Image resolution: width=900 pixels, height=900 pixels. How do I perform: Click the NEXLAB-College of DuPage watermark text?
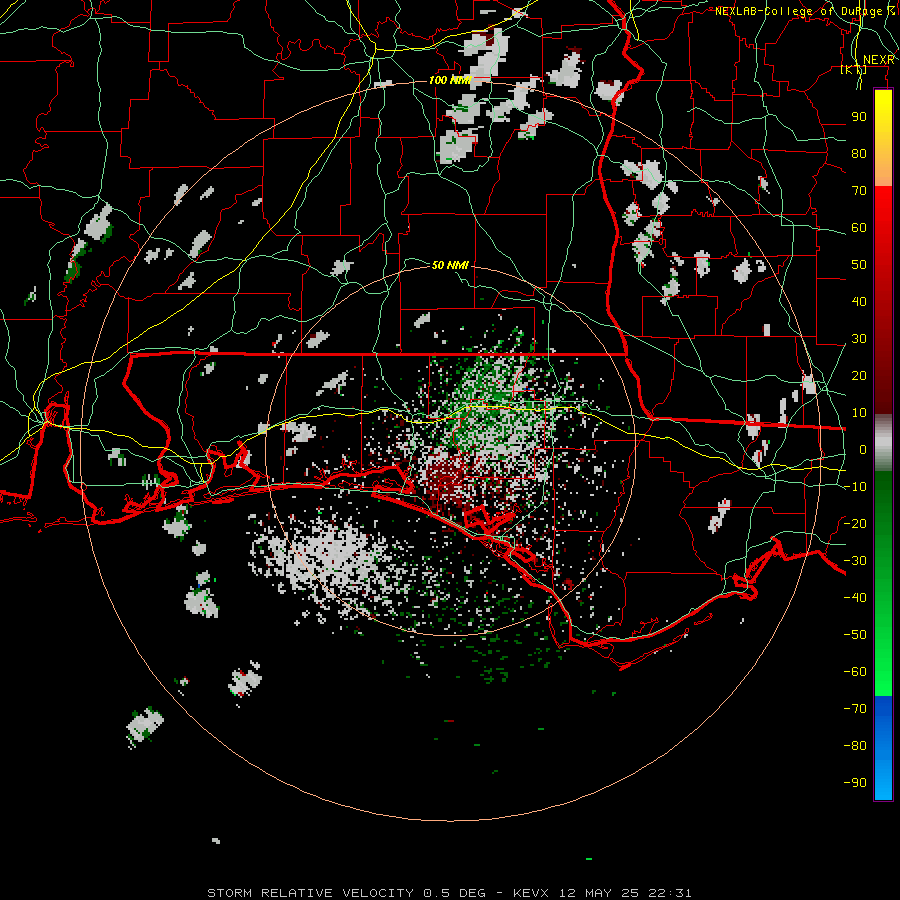click(x=805, y=11)
